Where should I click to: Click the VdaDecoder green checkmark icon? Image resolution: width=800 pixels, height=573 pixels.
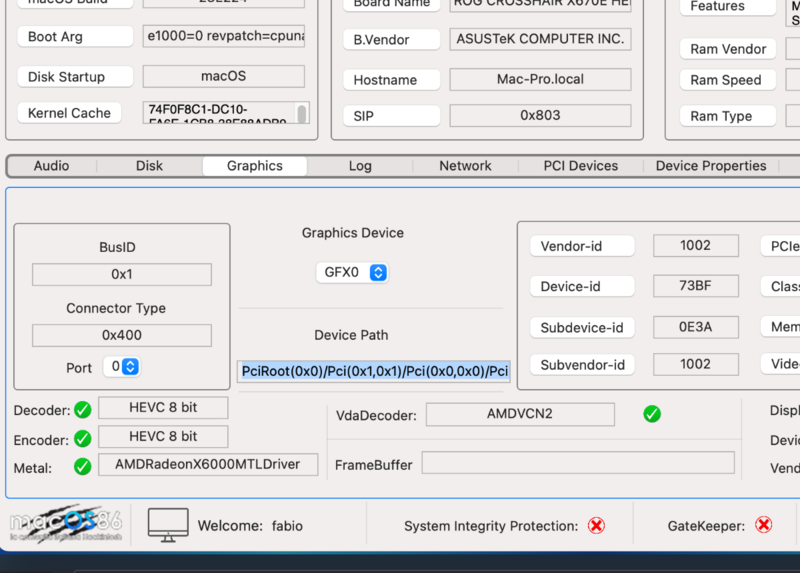[x=652, y=414]
